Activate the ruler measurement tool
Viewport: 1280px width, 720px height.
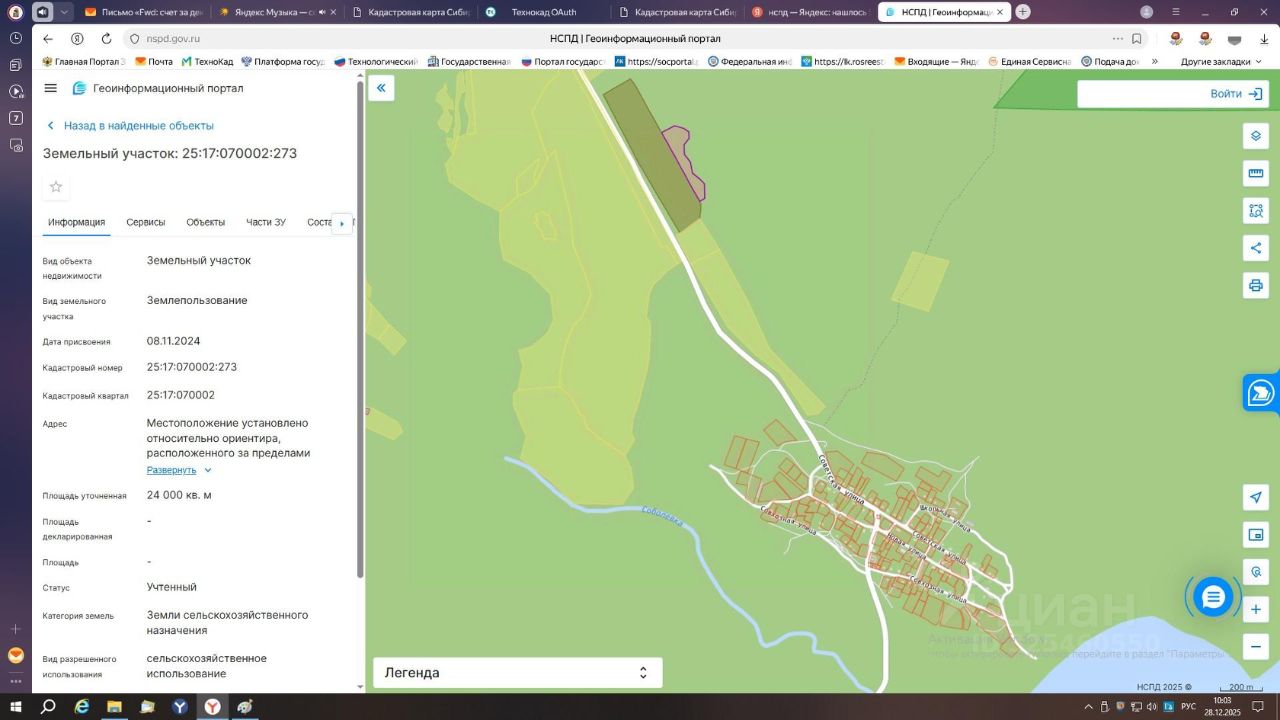[1256, 173]
